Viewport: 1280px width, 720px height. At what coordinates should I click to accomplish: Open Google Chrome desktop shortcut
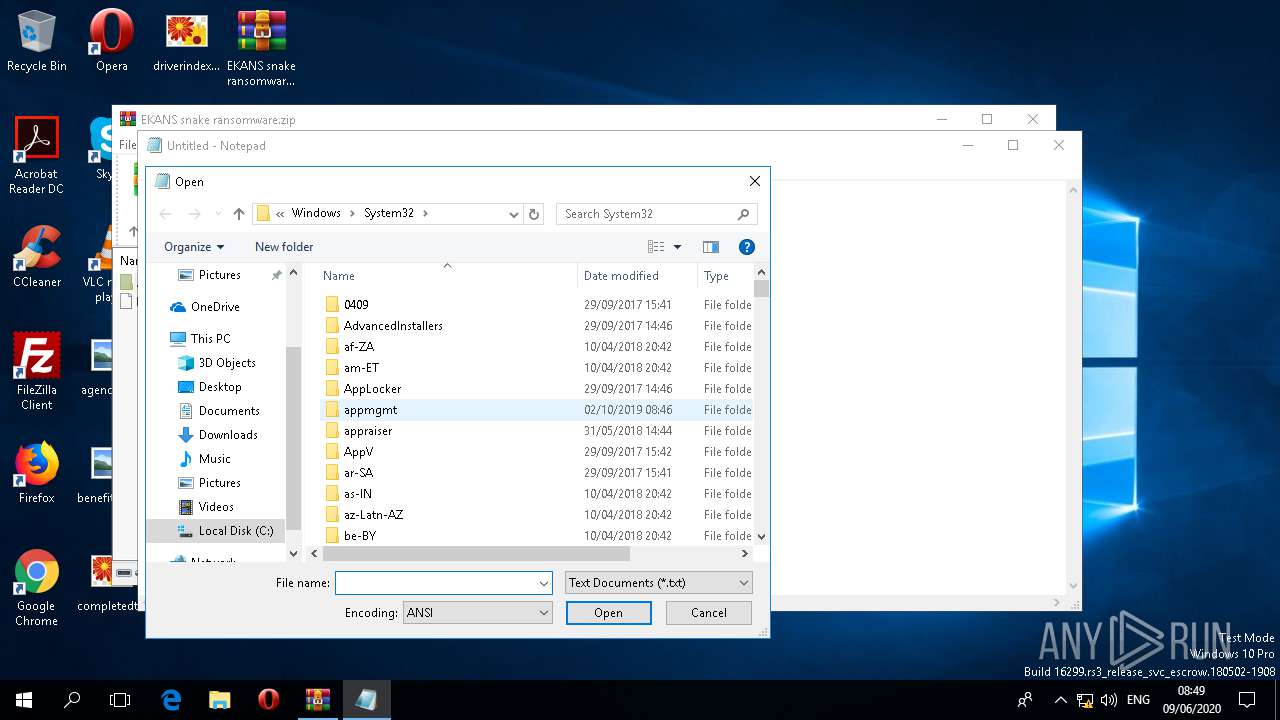pyautogui.click(x=36, y=588)
